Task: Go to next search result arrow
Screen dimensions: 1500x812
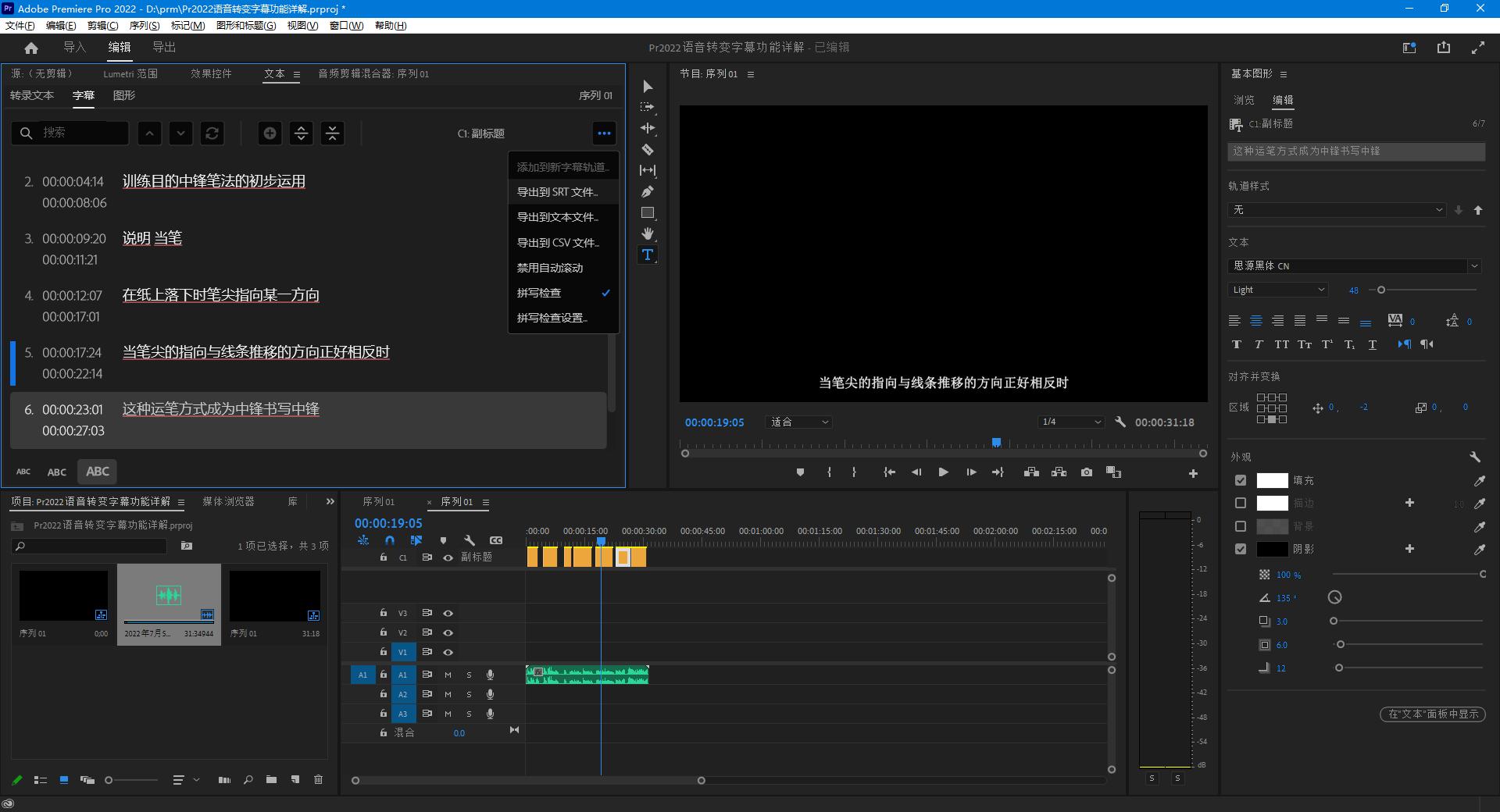Action: (180, 133)
